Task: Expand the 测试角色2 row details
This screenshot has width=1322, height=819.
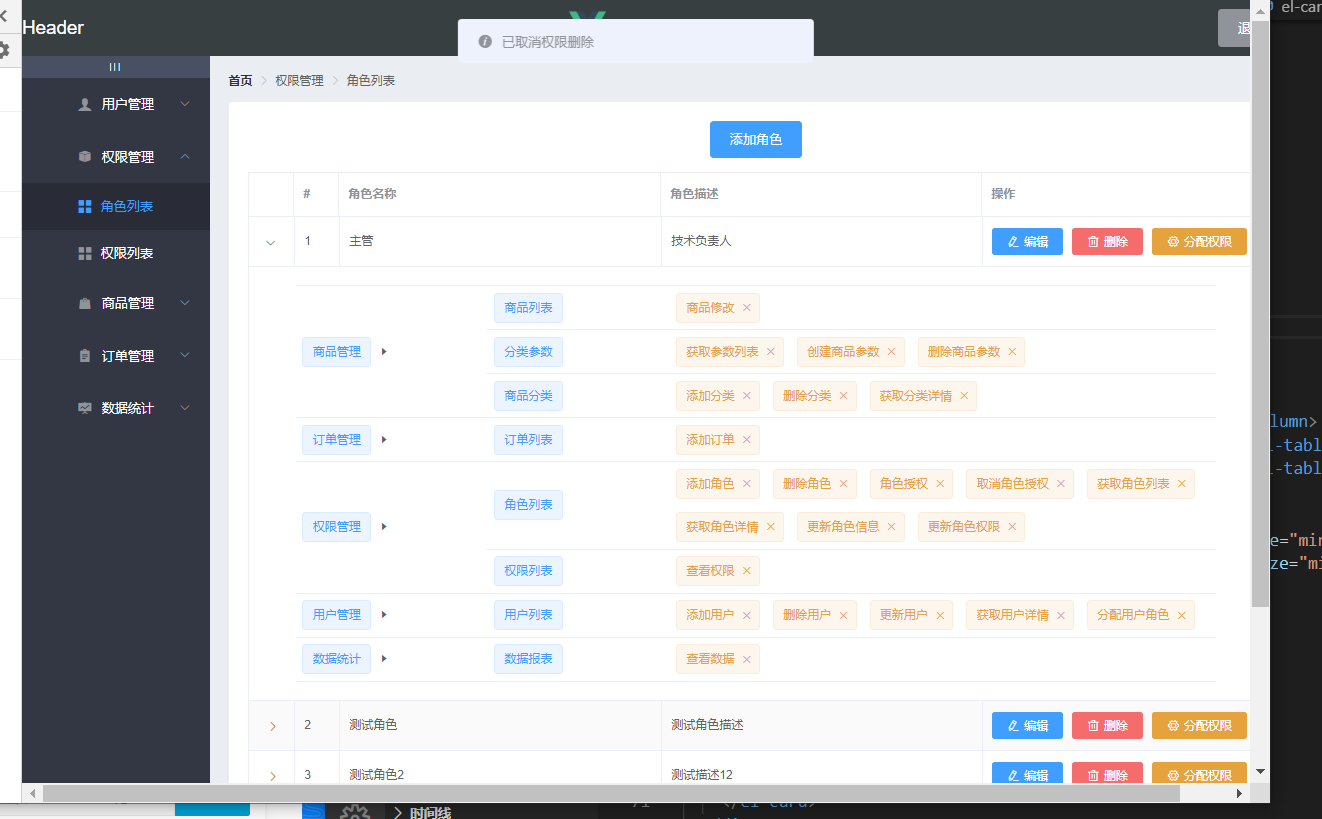Action: [x=272, y=776]
